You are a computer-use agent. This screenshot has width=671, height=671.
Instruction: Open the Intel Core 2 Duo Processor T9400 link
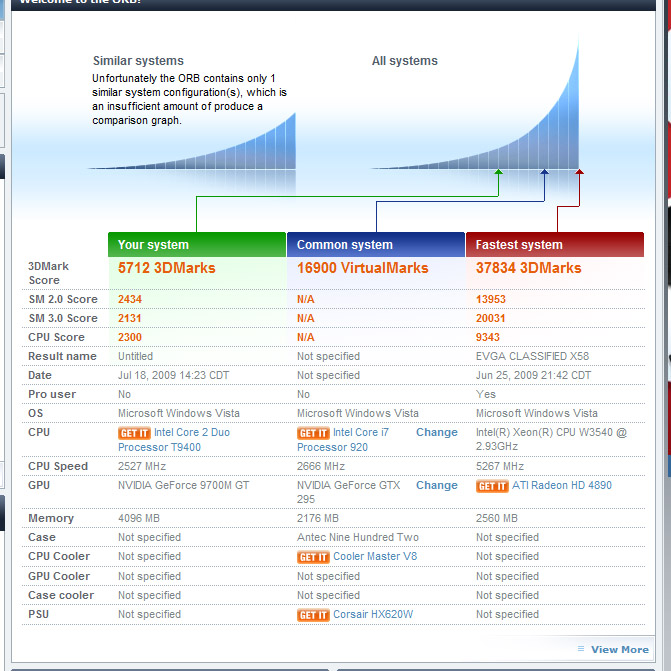point(174,439)
